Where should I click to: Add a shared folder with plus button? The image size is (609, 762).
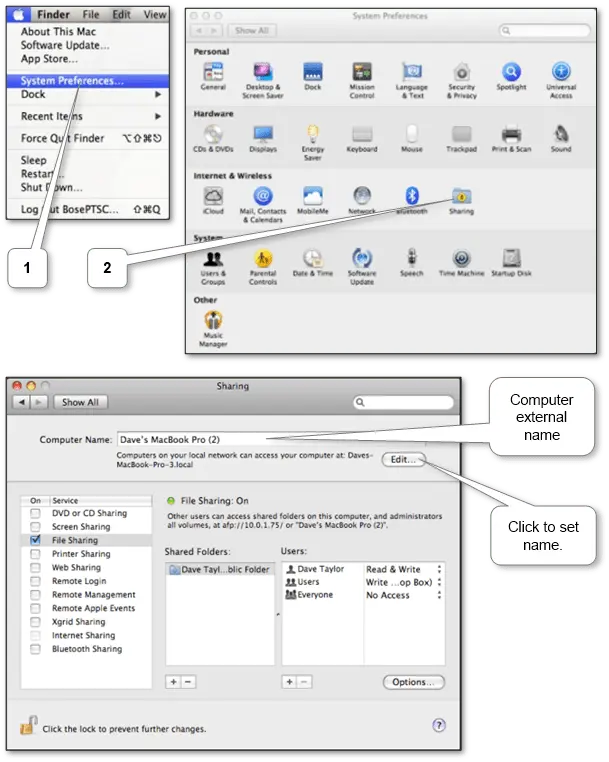[174, 682]
